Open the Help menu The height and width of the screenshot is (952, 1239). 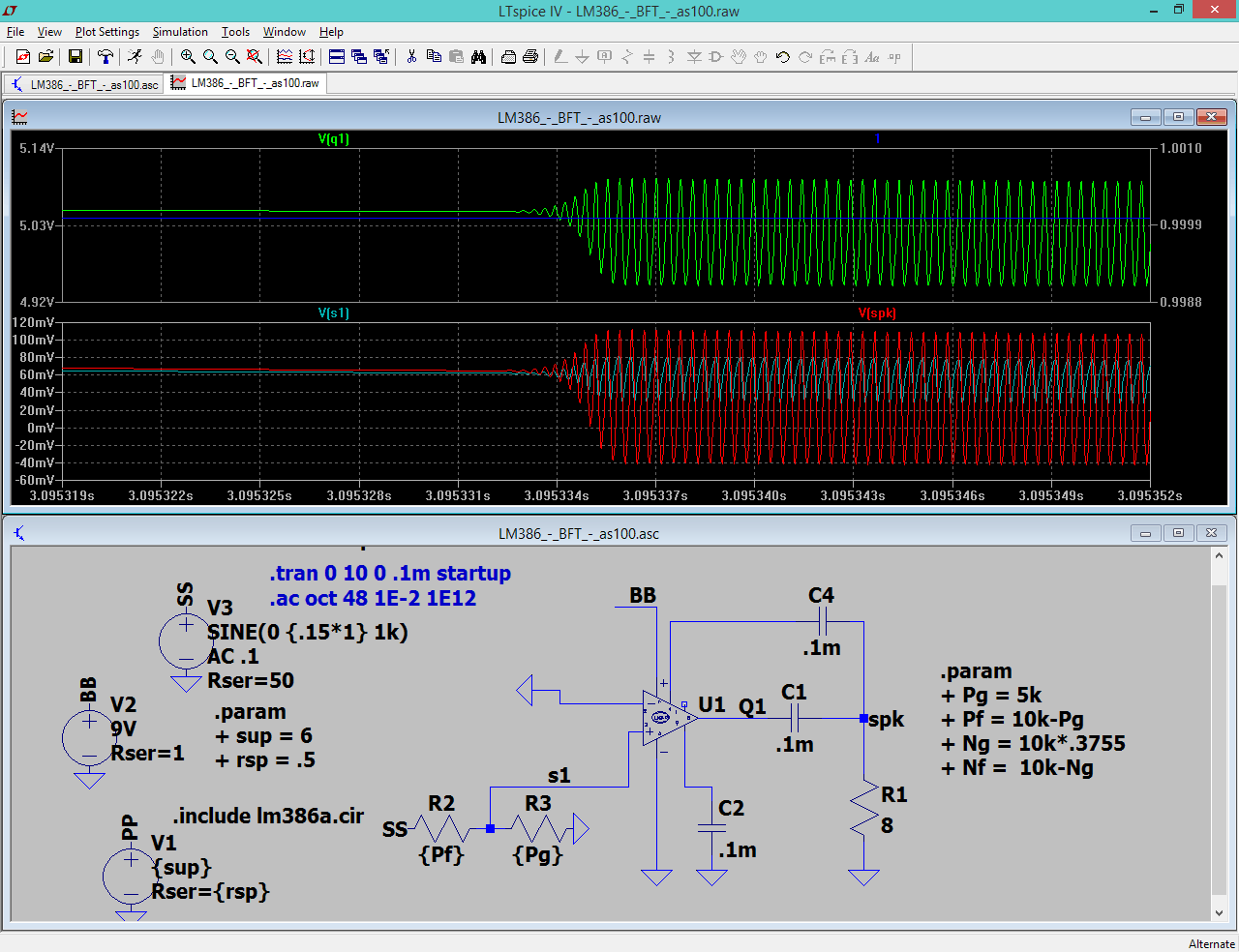(x=331, y=32)
